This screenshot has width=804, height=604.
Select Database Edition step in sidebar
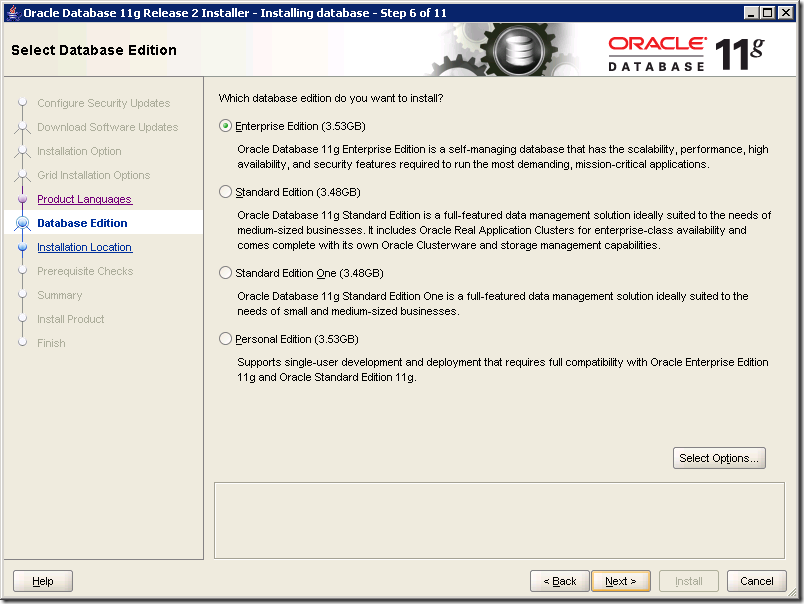coord(82,223)
